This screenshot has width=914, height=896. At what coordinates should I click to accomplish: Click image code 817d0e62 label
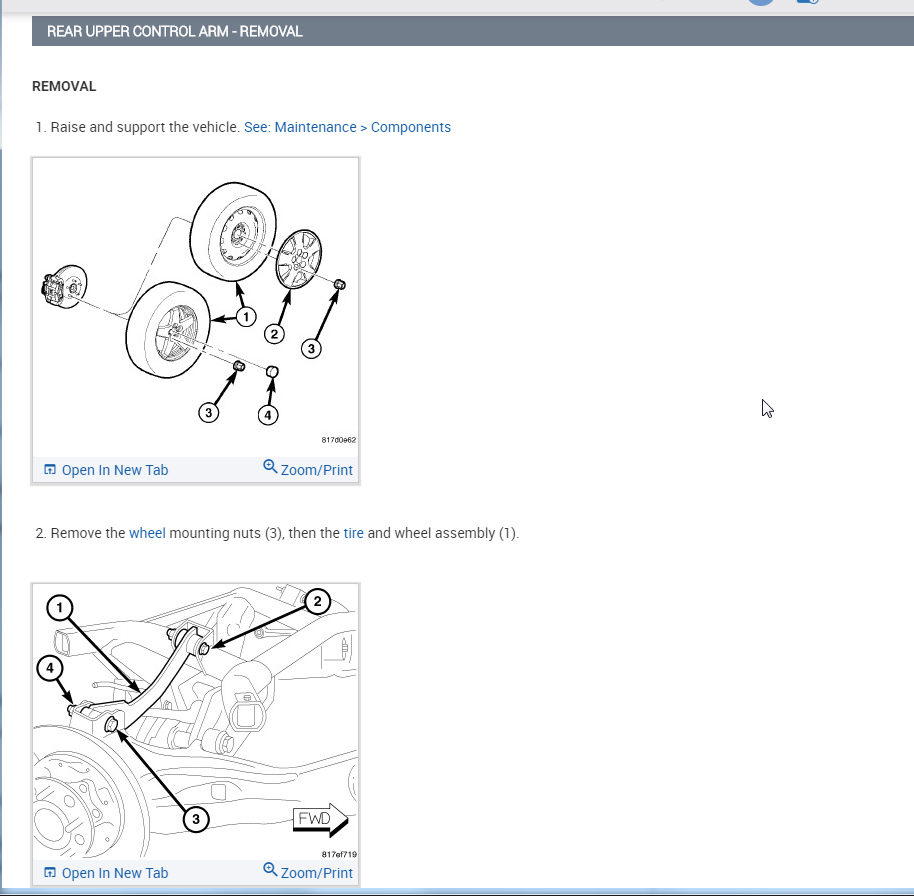pos(339,440)
